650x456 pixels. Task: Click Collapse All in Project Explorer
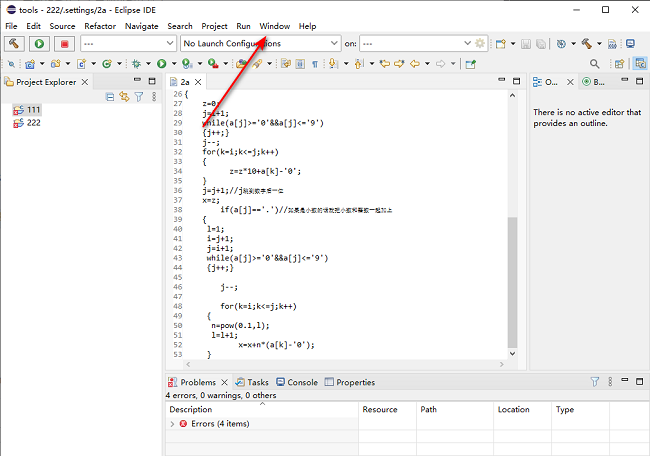(x=110, y=97)
